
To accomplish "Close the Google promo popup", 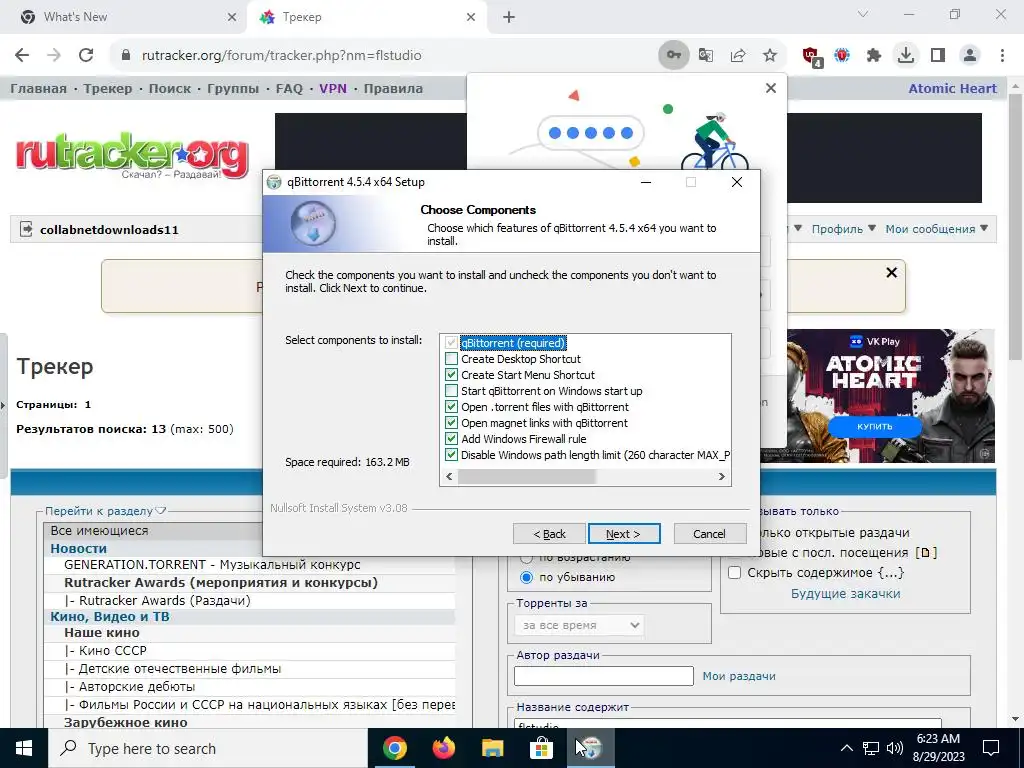I will coord(771,88).
